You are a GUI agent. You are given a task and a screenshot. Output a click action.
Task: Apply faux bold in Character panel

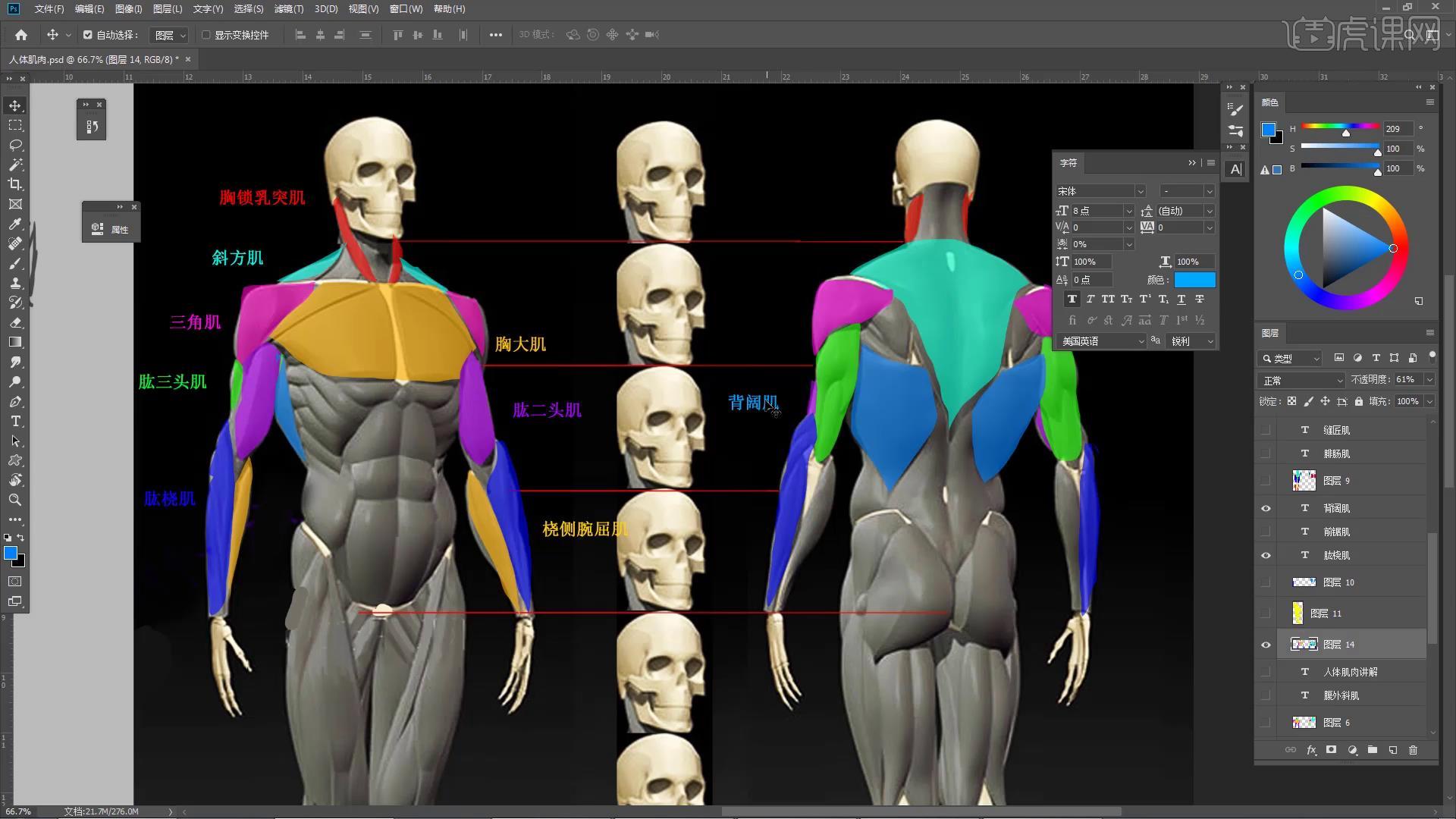click(1072, 300)
